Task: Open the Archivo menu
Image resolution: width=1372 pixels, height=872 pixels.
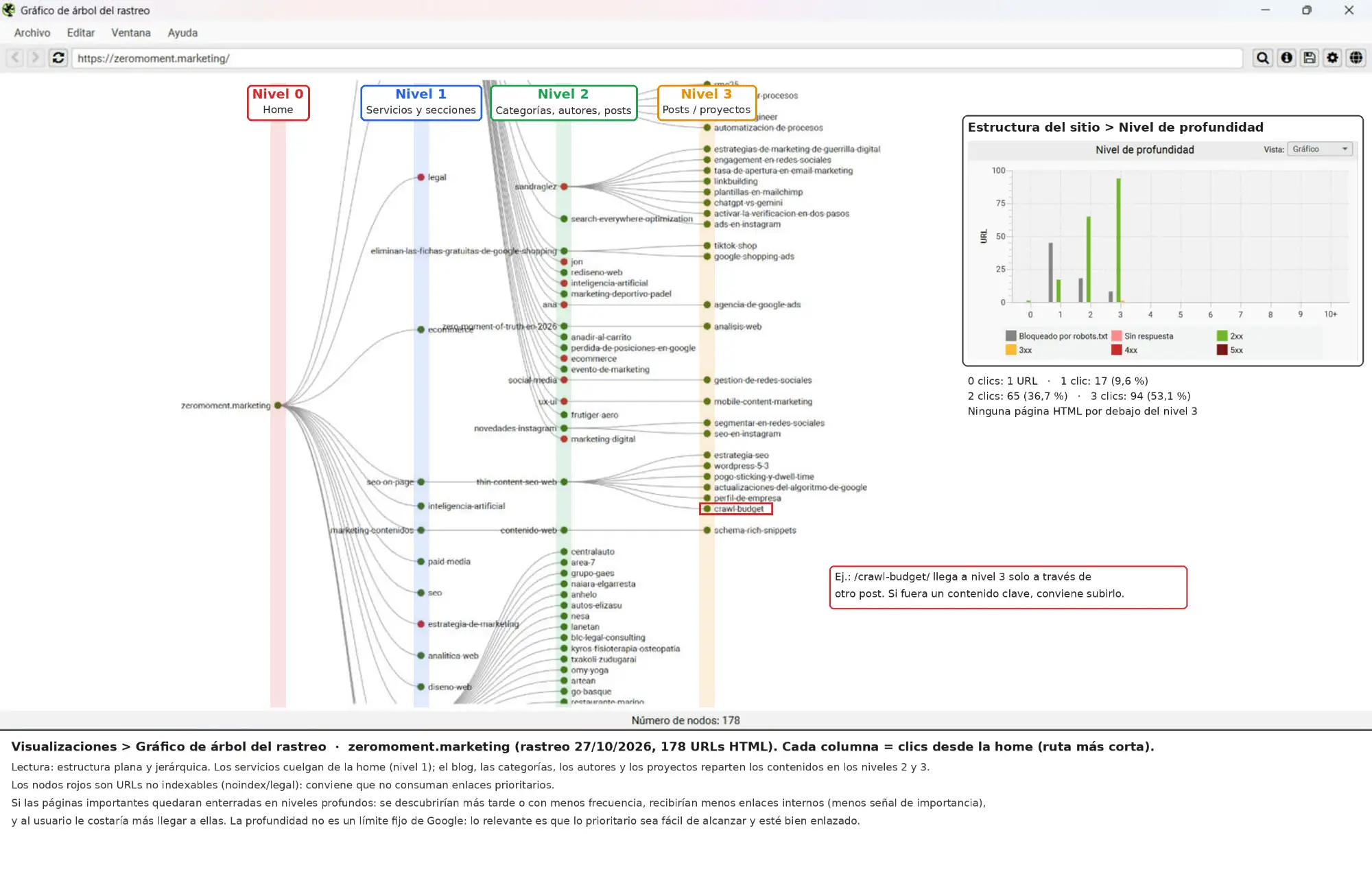Action: coord(32,33)
